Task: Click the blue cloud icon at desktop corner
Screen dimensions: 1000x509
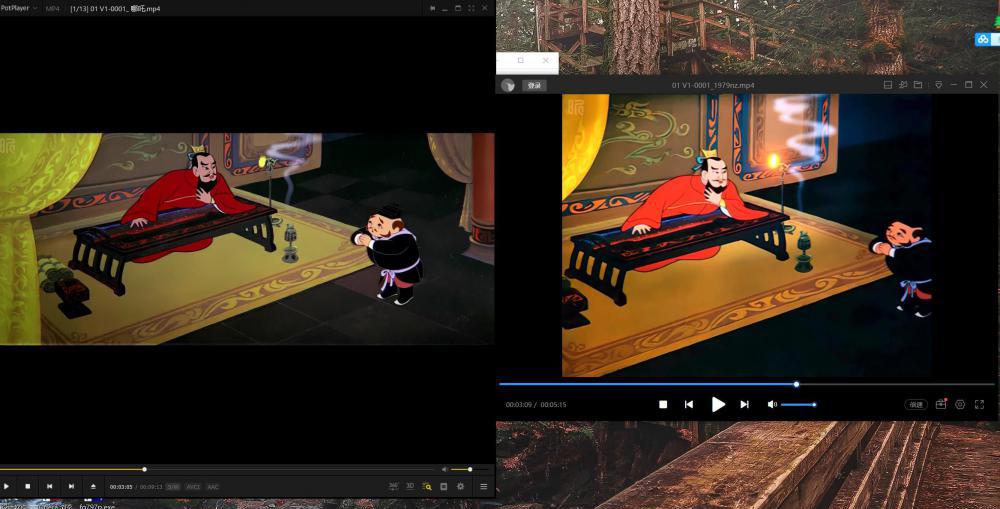Action: pos(982,40)
